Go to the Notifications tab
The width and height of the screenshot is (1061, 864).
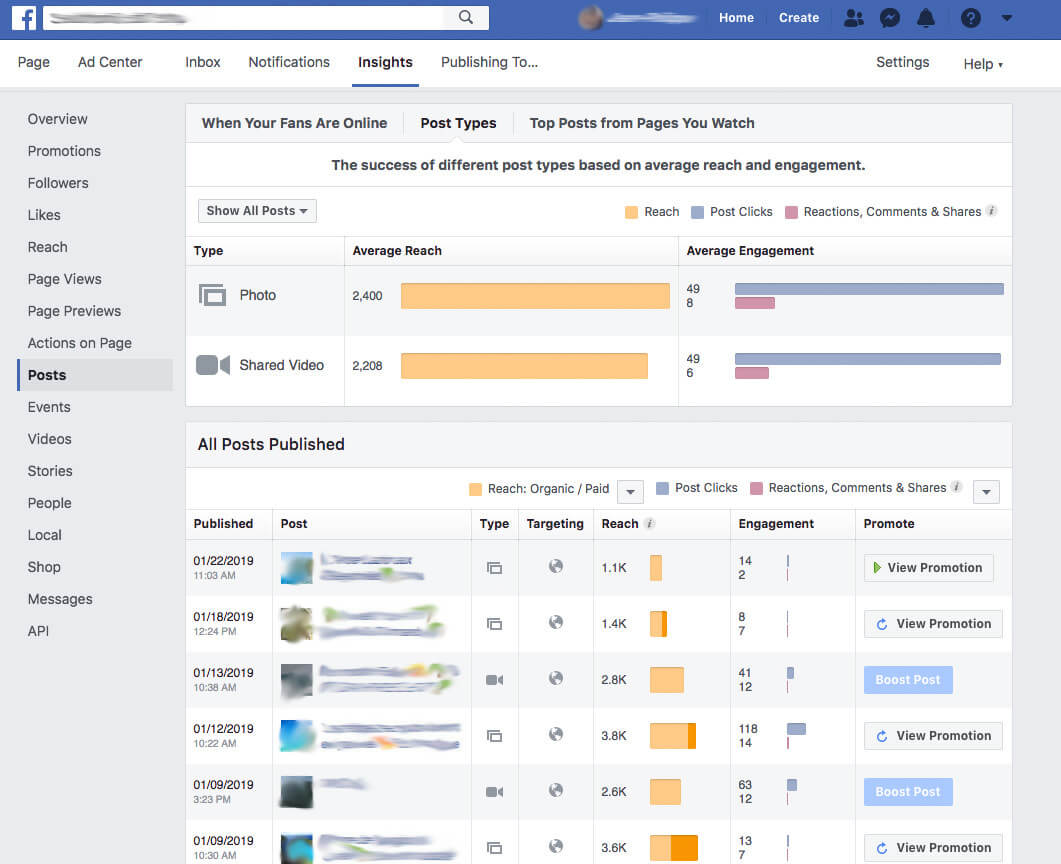[x=289, y=62]
